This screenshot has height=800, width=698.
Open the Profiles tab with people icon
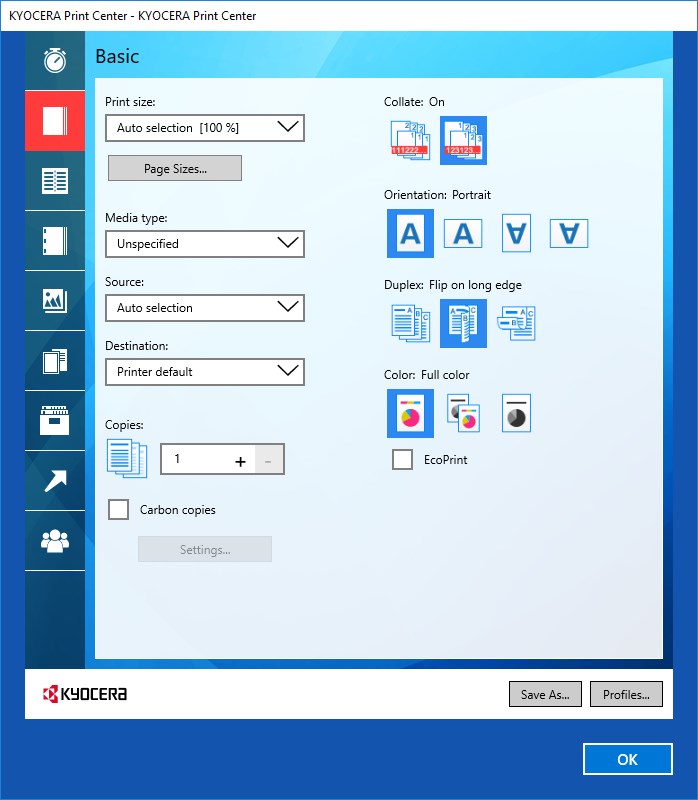(x=55, y=541)
